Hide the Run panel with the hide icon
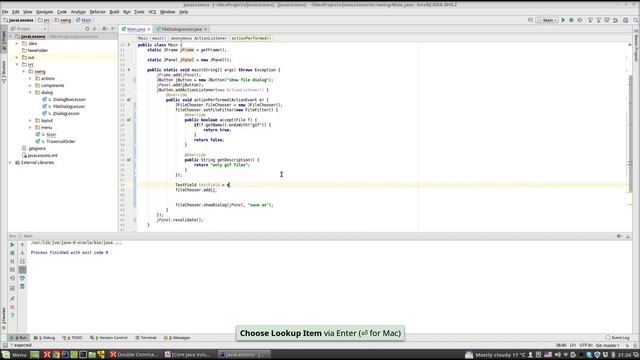 [628, 236]
